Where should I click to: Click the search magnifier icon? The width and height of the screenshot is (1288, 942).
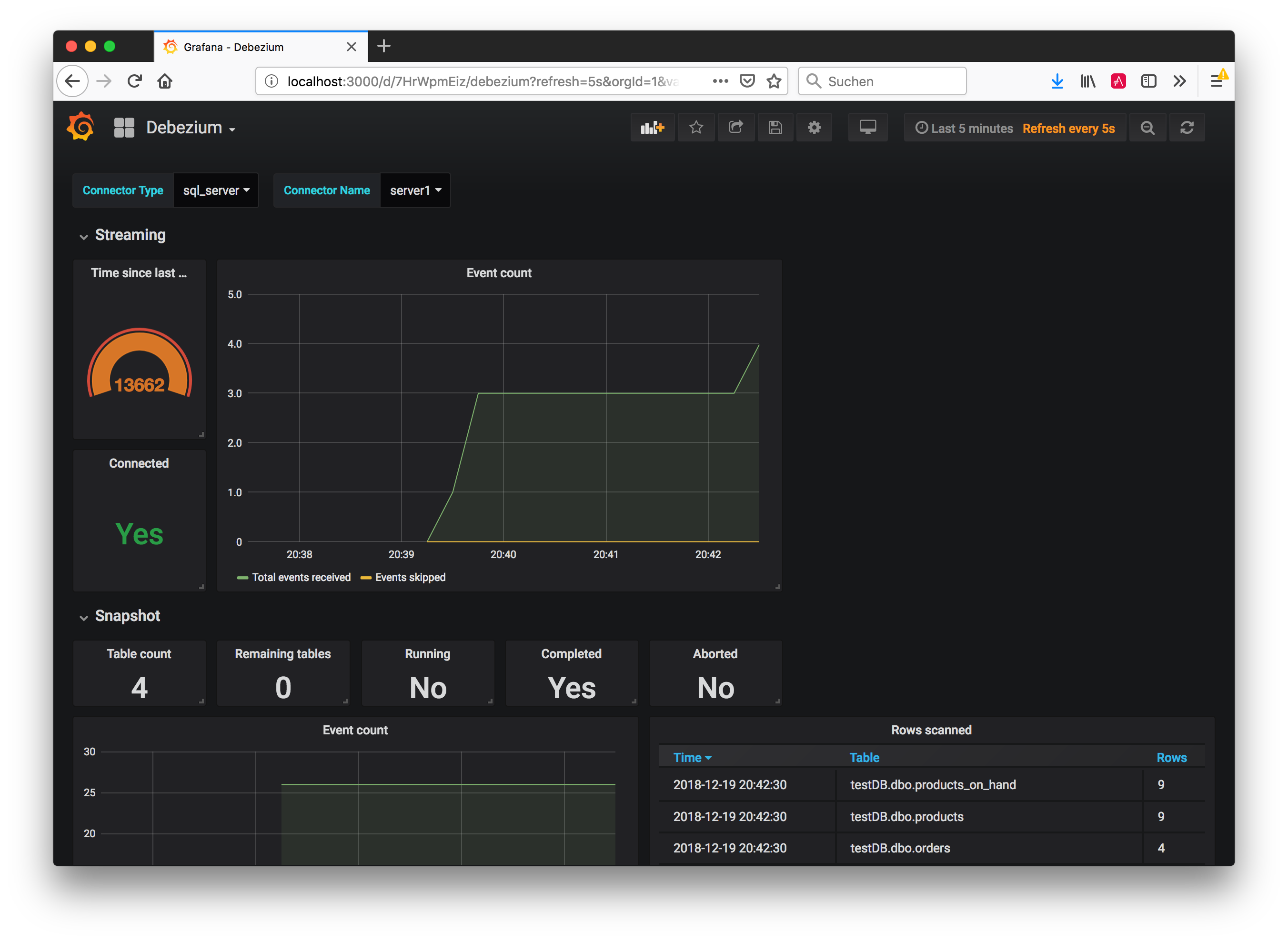[1147, 128]
